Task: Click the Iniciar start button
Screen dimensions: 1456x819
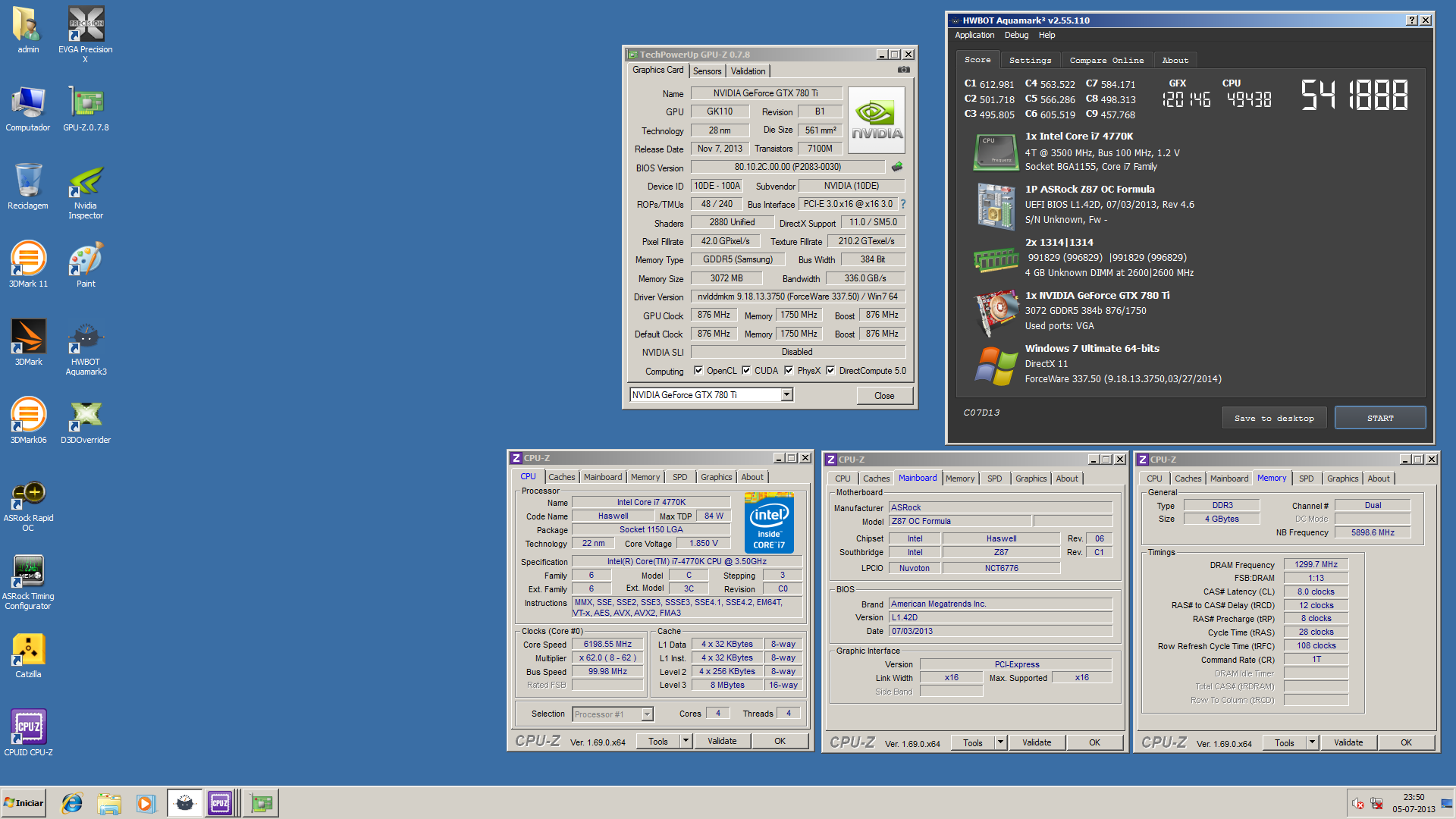Action: tap(24, 803)
